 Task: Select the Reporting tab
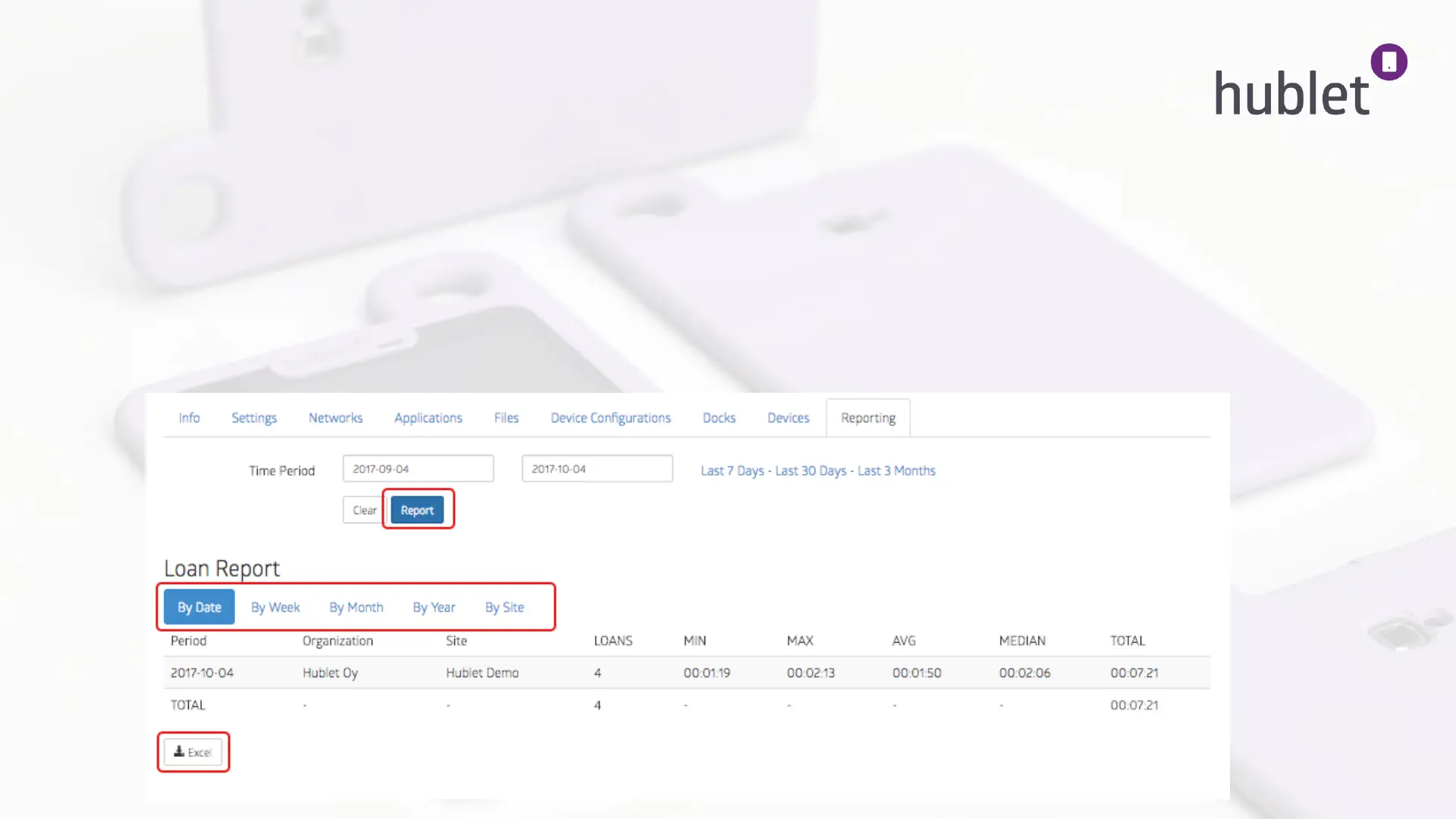coord(868,418)
